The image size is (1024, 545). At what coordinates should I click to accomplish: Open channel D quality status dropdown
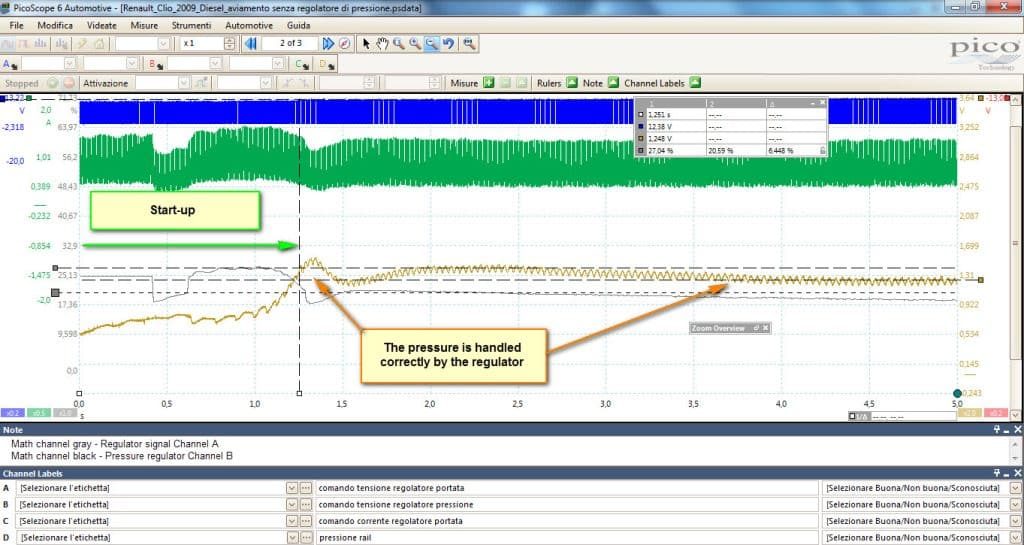point(1015,538)
